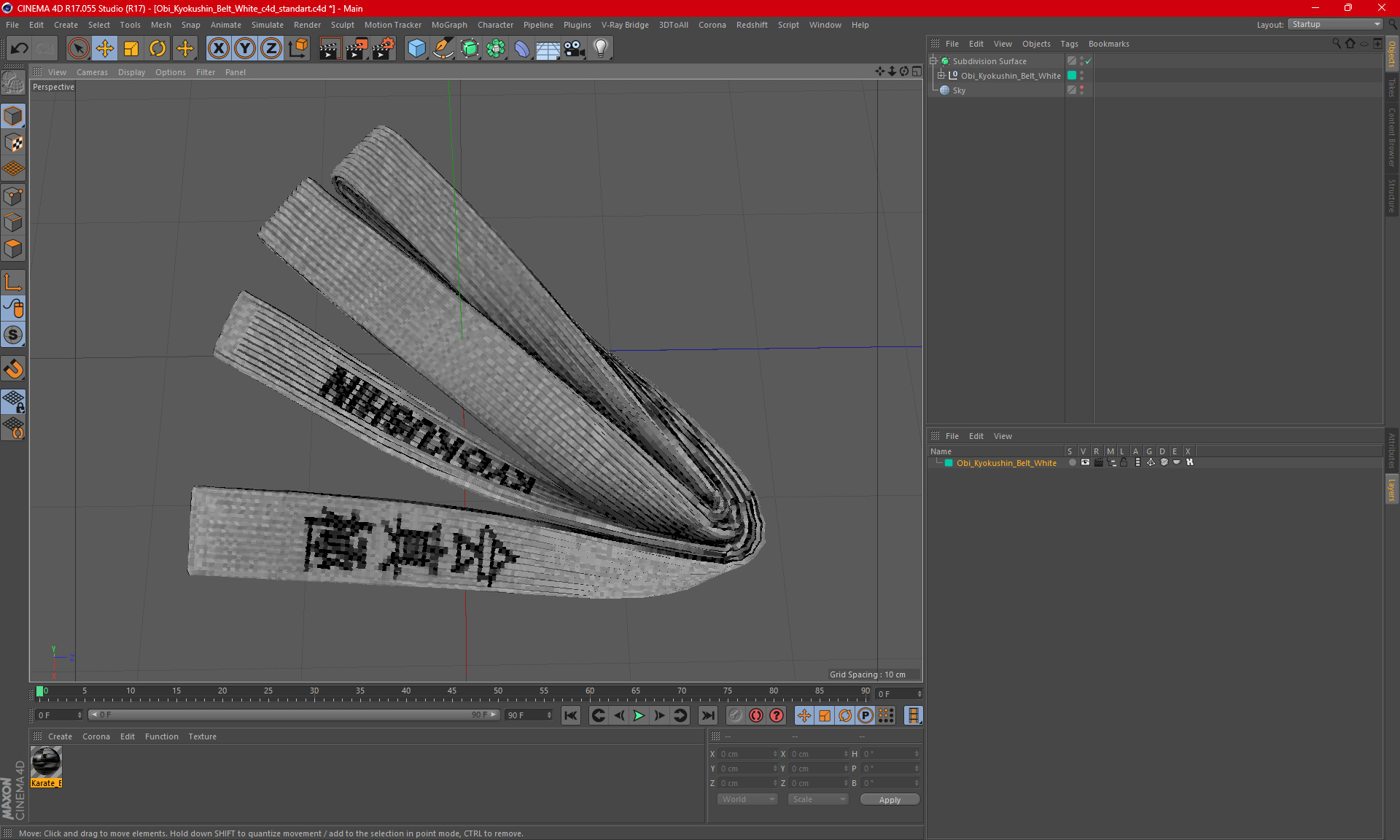Toggle coordinate system icon
This screenshot has width=1400, height=840.
(x=298, y=49)
